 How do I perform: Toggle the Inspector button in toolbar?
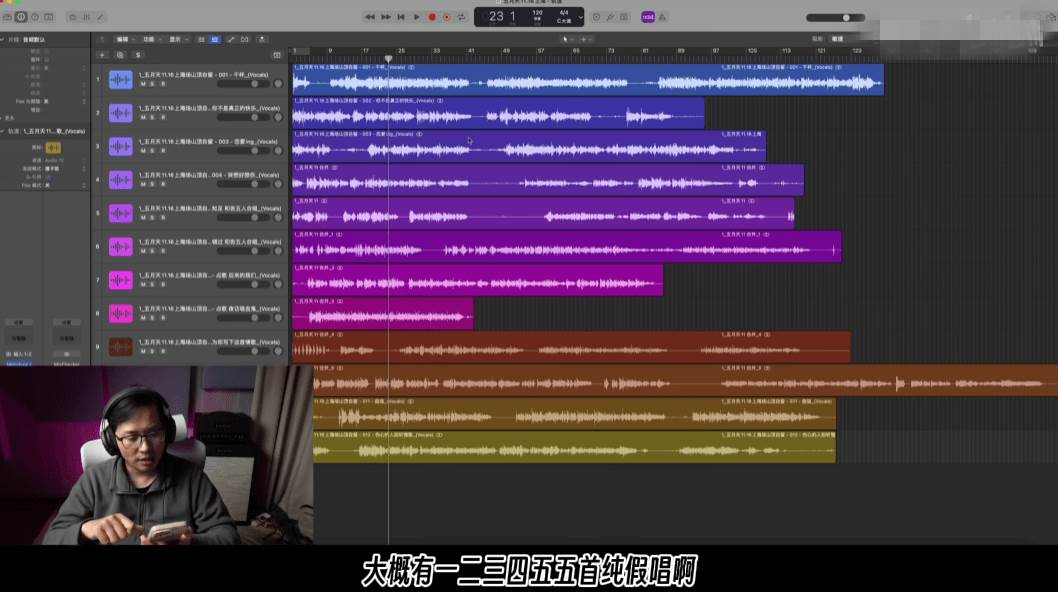[21, 17]
